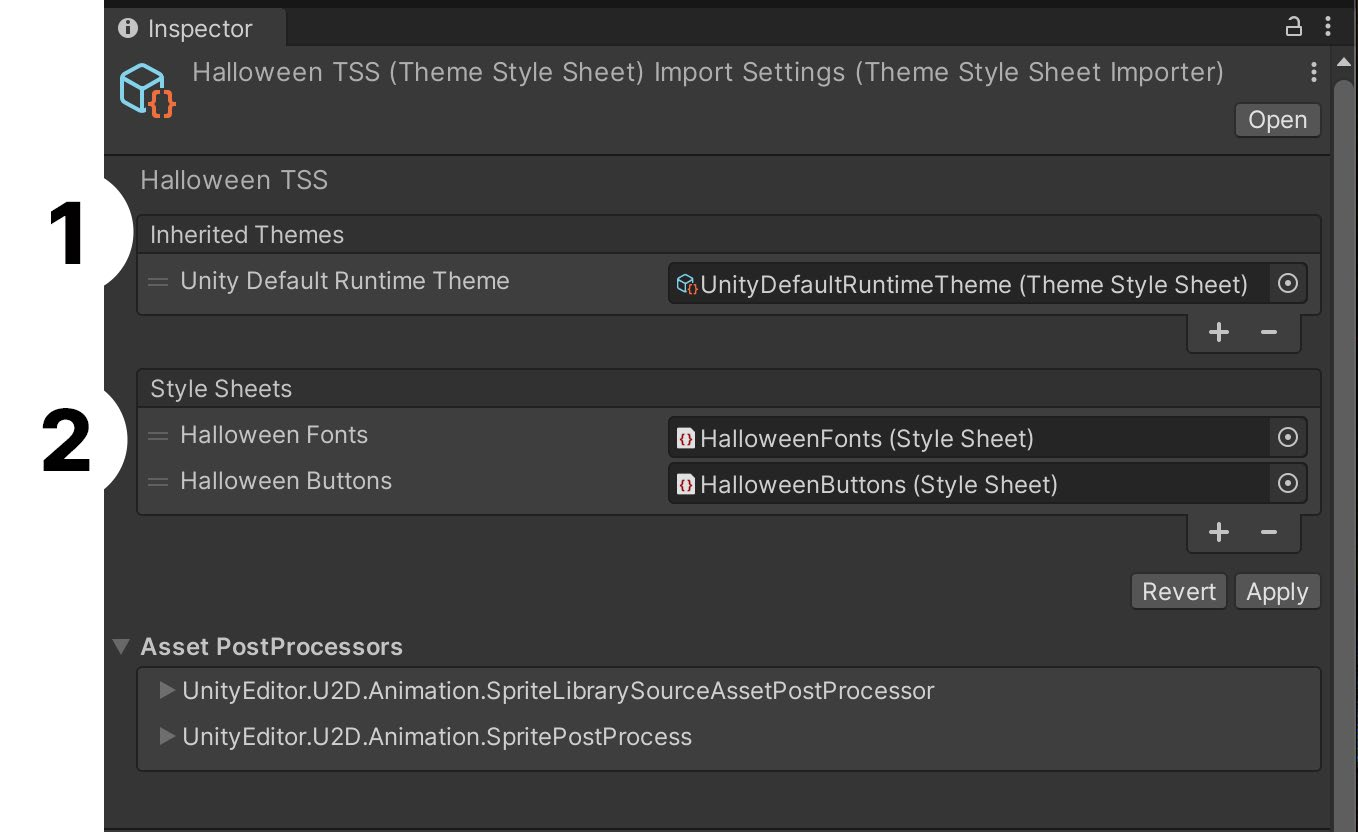Add a new inherited theme entry
Viewport: 1358px width, 832px height.
click(1218, 333)
